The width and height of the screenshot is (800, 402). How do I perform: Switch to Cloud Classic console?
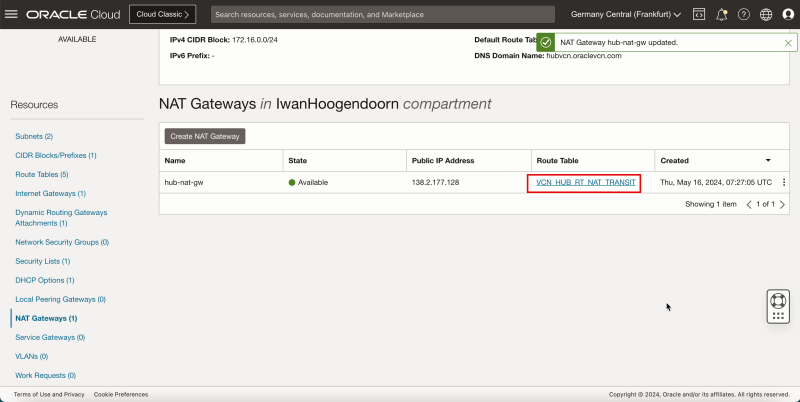[x=163, y=15]
